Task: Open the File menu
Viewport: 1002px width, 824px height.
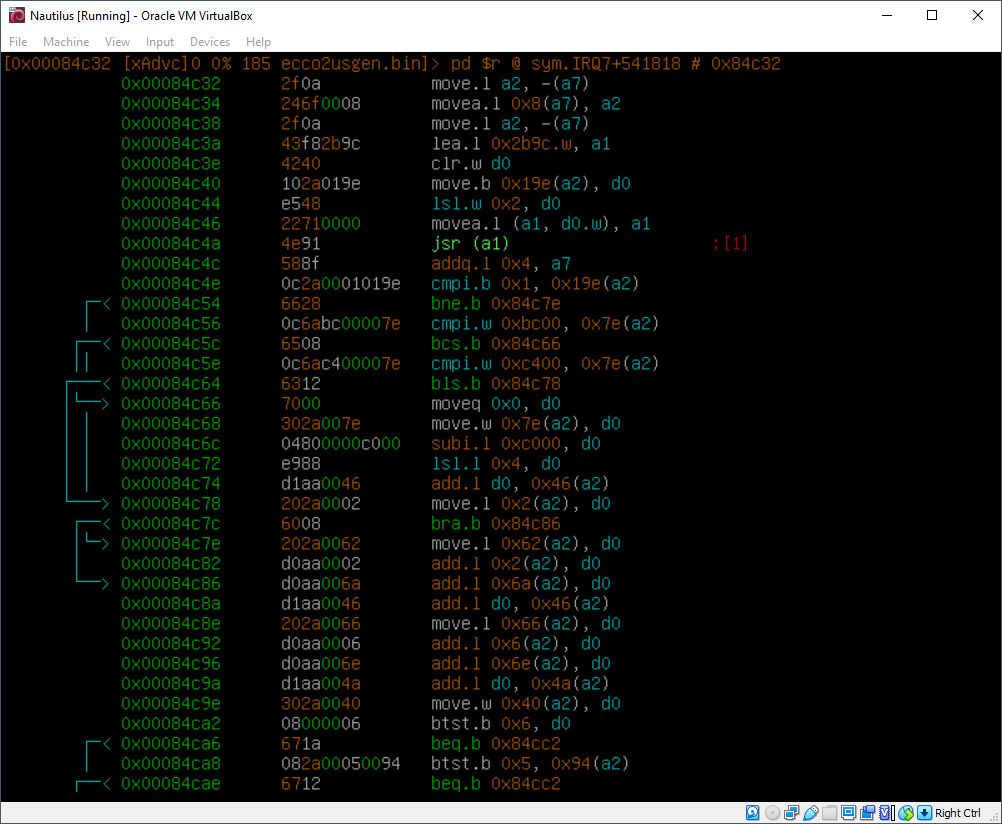Action: 18,42
